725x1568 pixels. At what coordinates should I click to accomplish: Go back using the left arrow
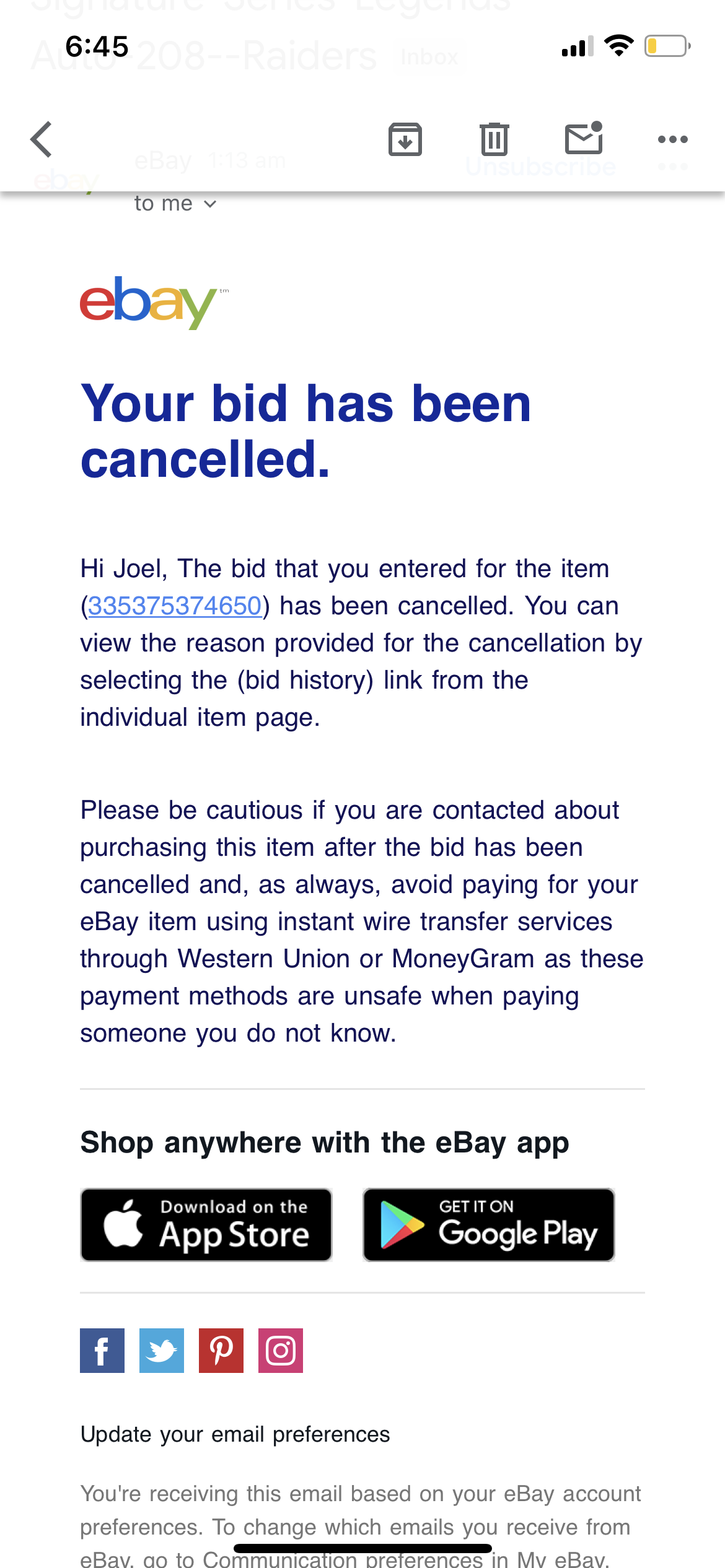pos(41,139)
